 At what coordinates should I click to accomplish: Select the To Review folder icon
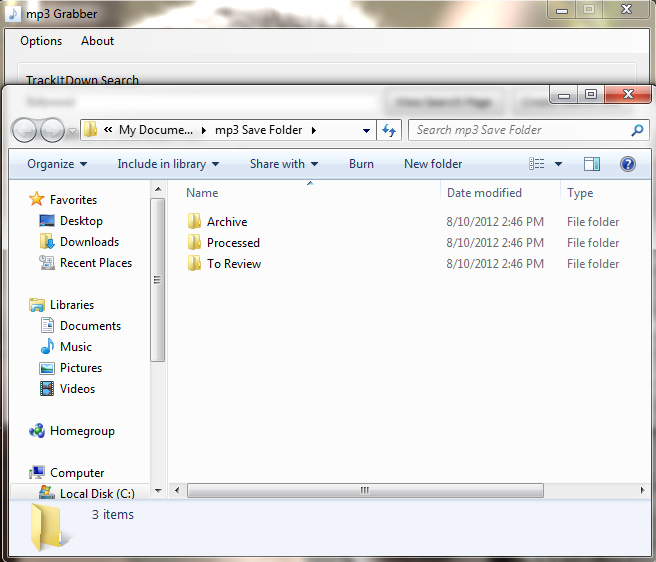click(x=194, y=263)
